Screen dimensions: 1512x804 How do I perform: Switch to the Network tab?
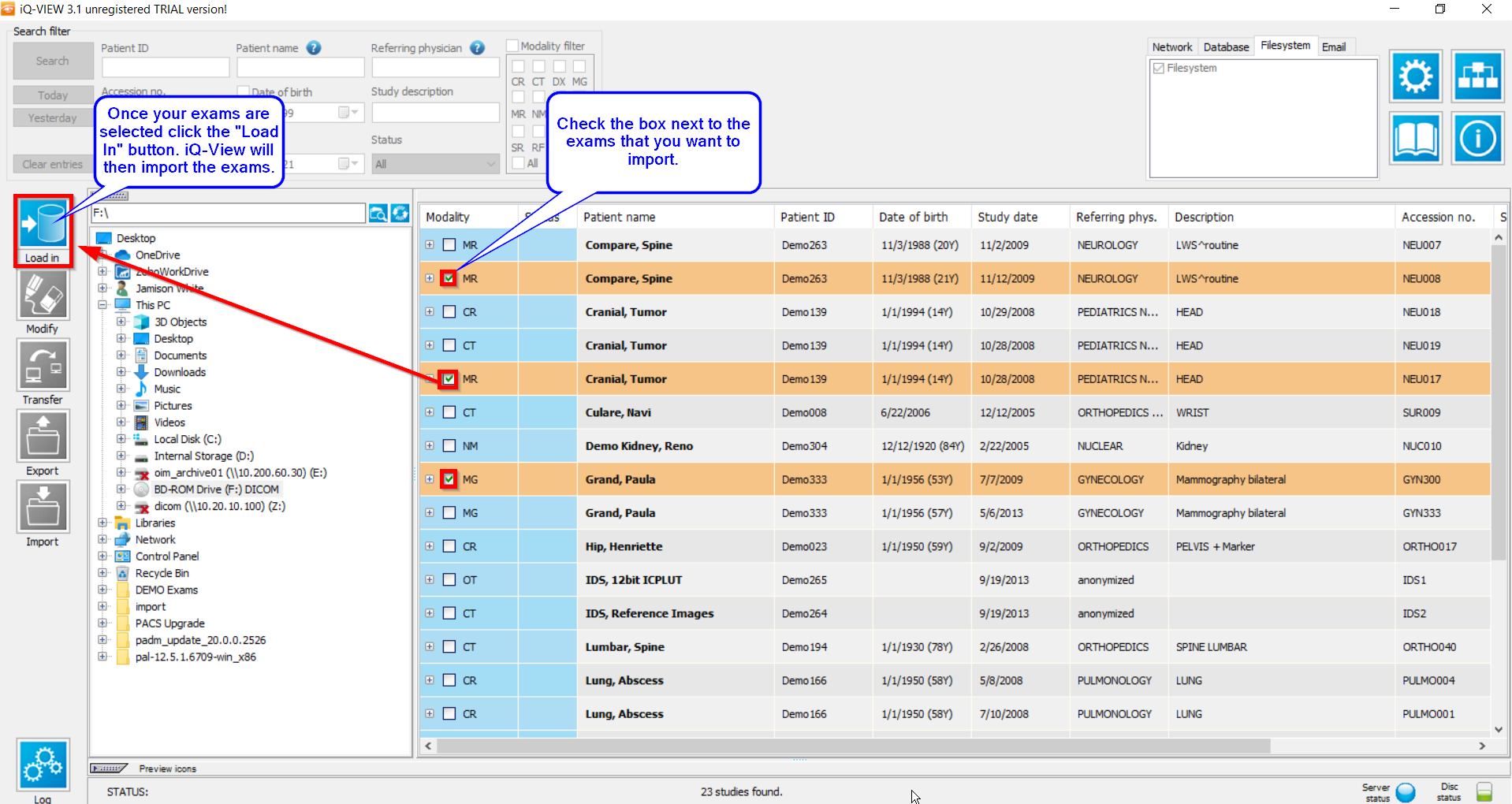[x=1172, y=47]
